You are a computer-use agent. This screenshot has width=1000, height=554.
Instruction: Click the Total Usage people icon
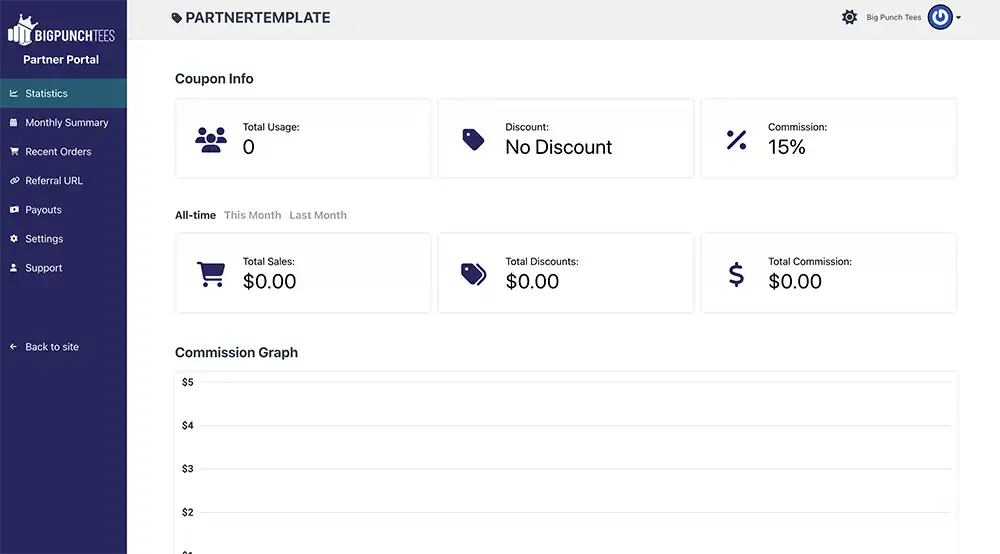pyautogui.click(x=211, y=139)
